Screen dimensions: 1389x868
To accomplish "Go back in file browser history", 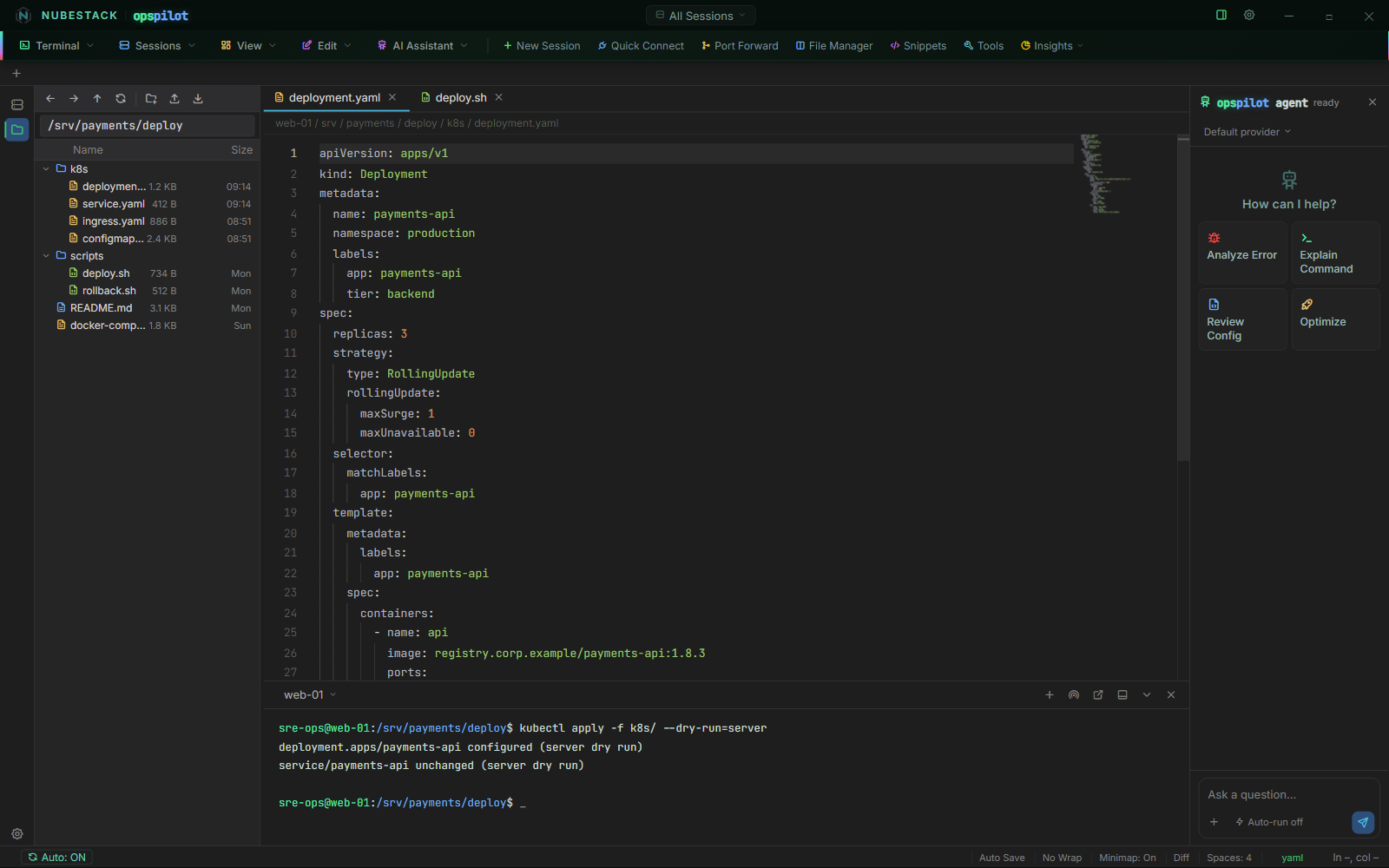I will pyautogui.click(x=50, y=99).
